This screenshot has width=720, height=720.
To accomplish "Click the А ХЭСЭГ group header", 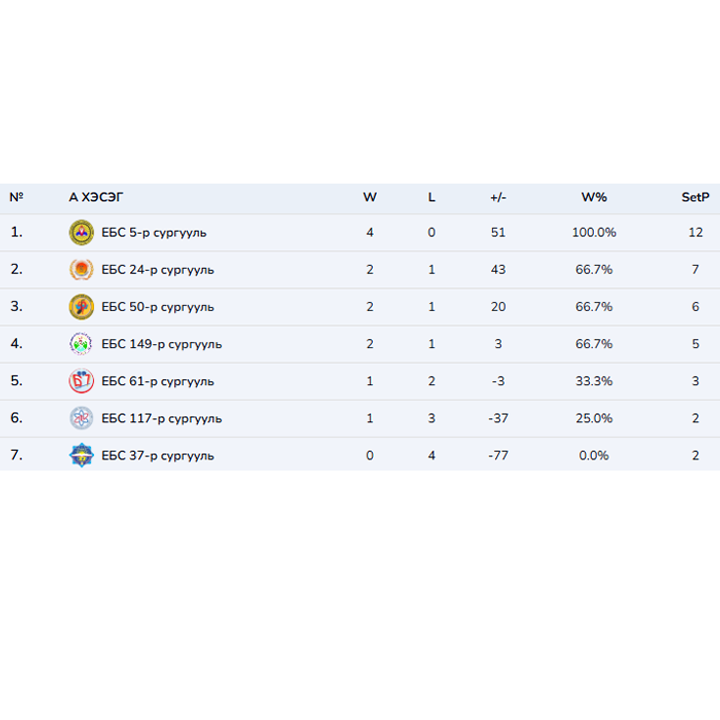I will pos(96,197).
